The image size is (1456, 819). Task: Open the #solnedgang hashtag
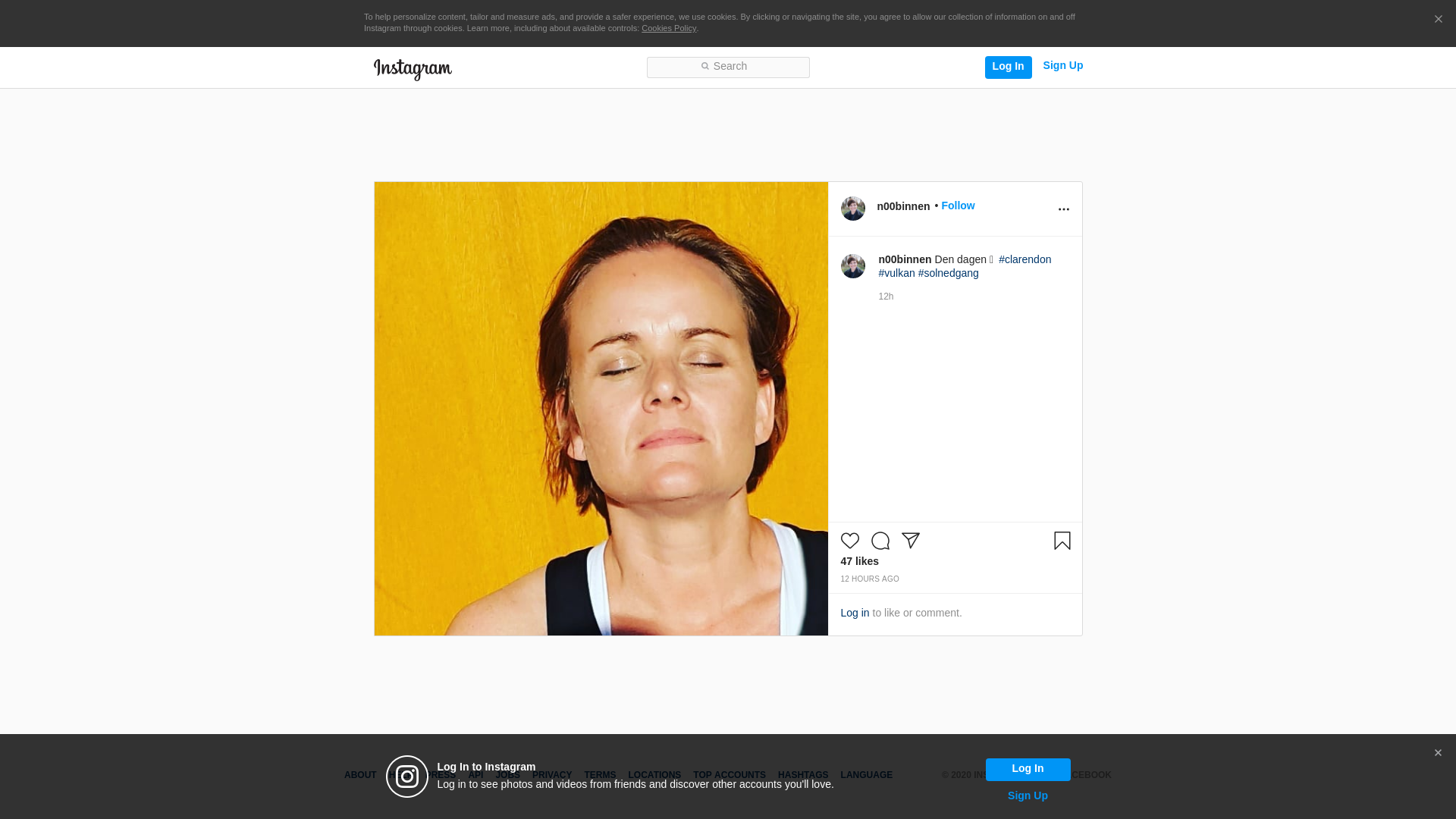tap(948, 273)
